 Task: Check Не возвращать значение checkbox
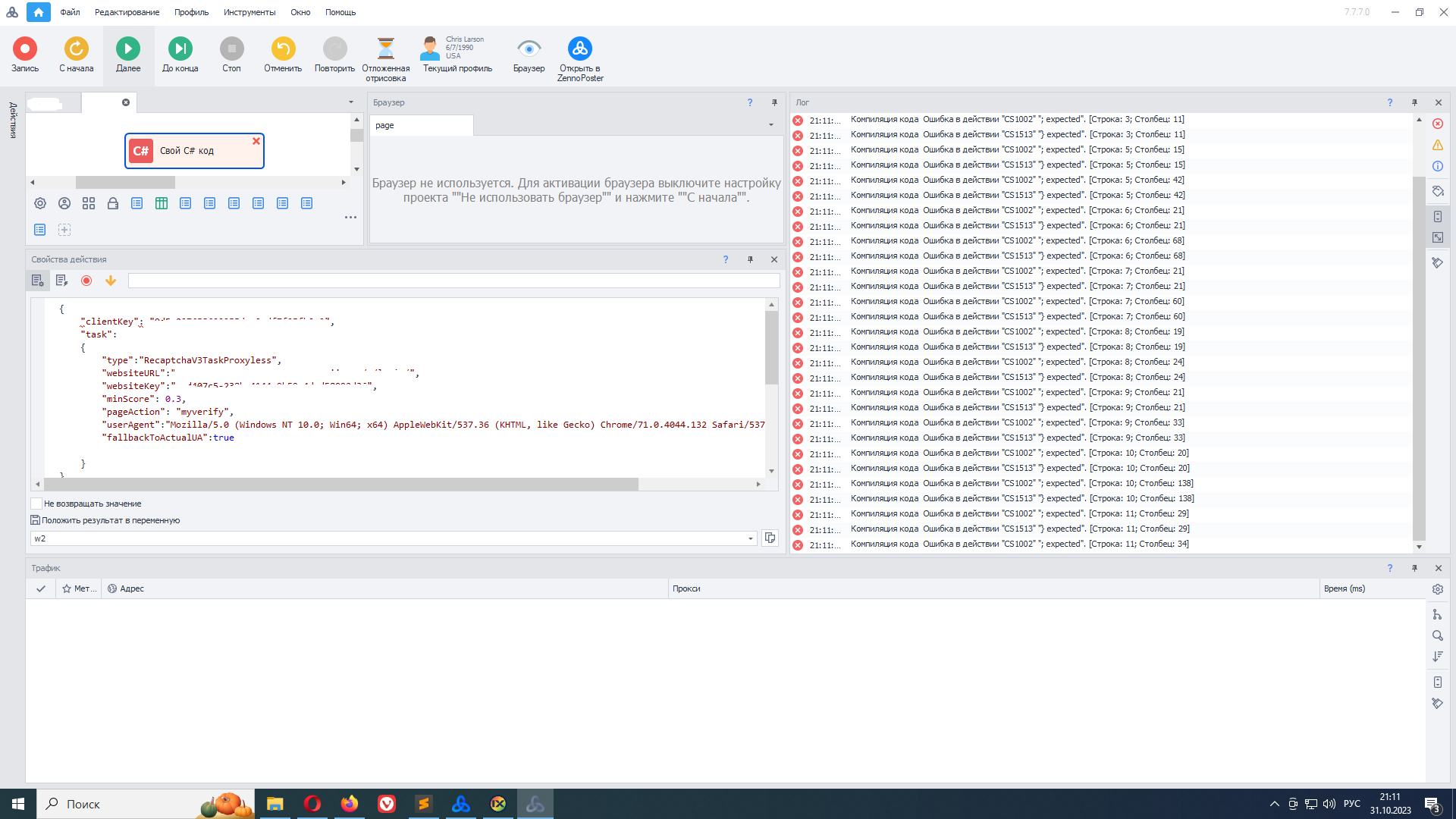tap(36, 504)
